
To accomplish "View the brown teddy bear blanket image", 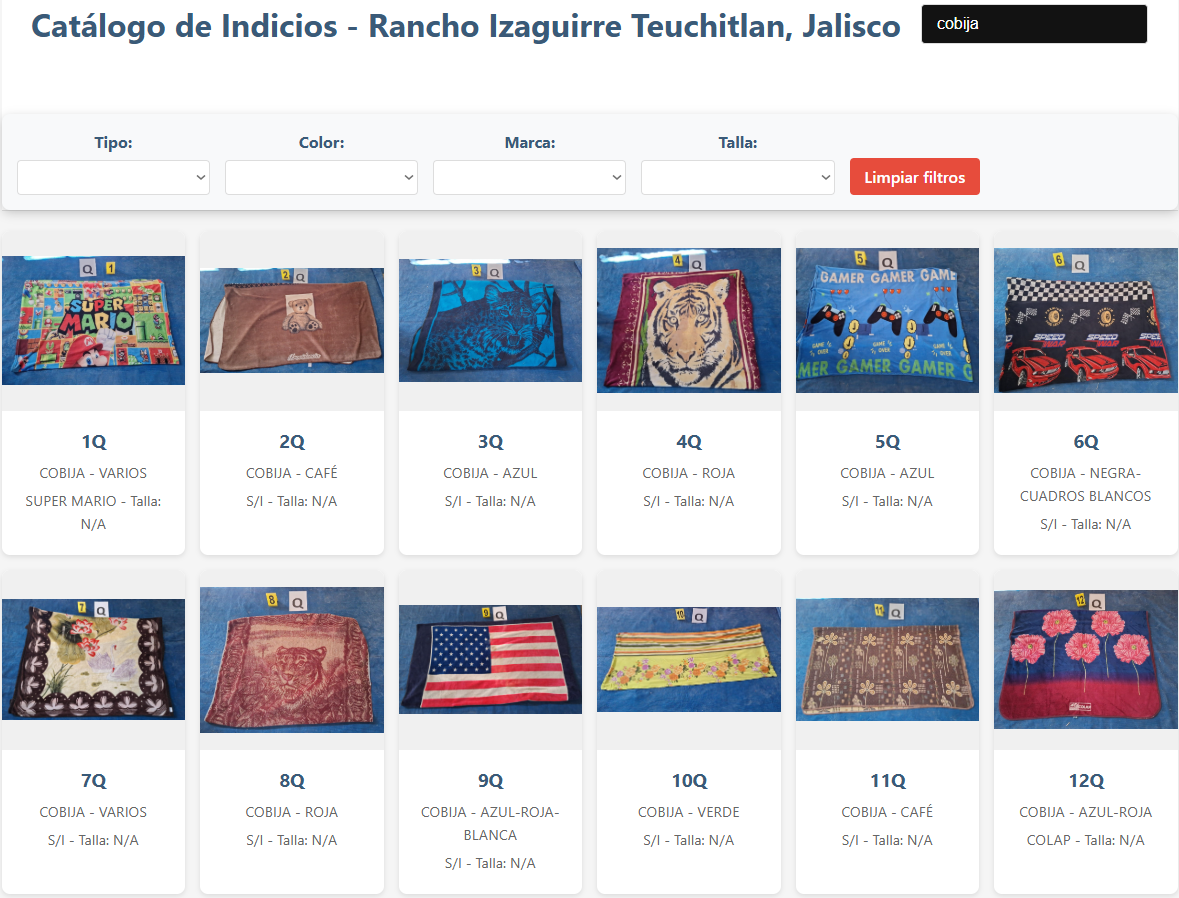I will click(x=292, y=320).
